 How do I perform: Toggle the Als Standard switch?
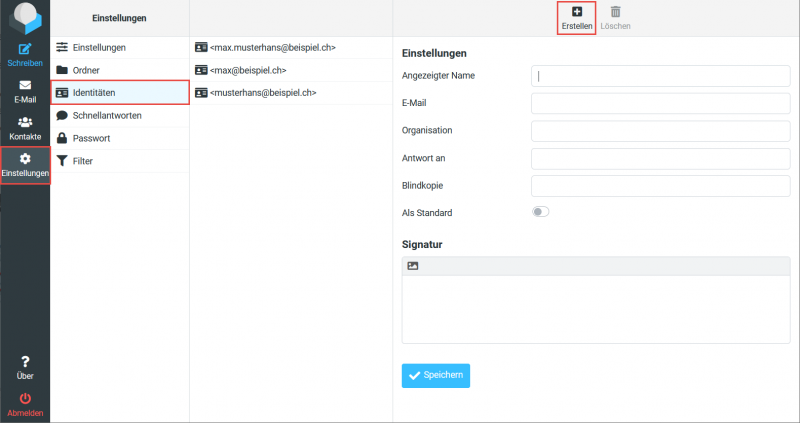(x=541, y=212)
